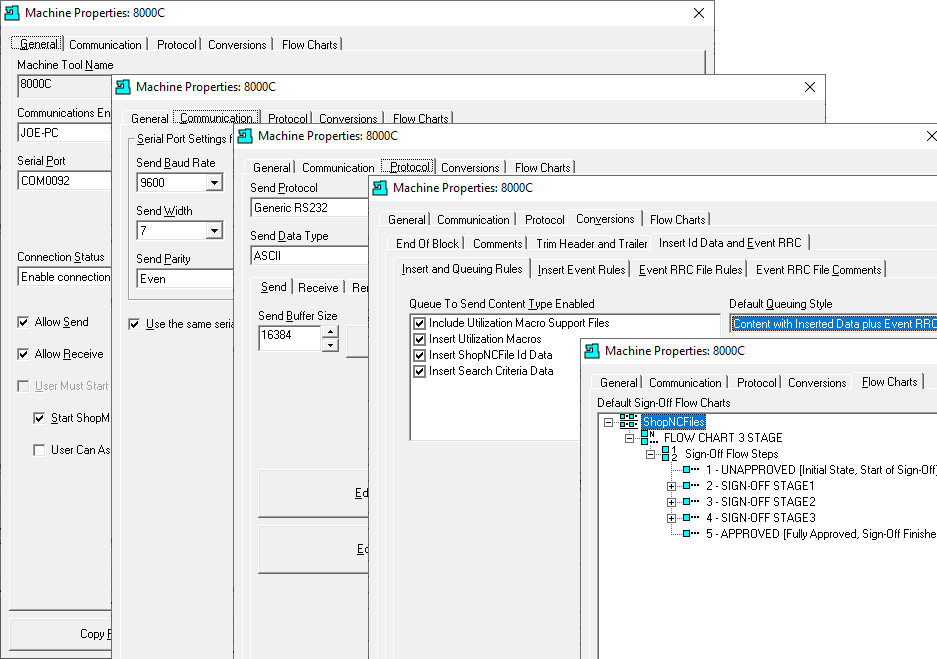Image resolution: width=937 pixels, height=659 pixels.
Task: Click the Connection Status field
Action: tap(65, 277)
